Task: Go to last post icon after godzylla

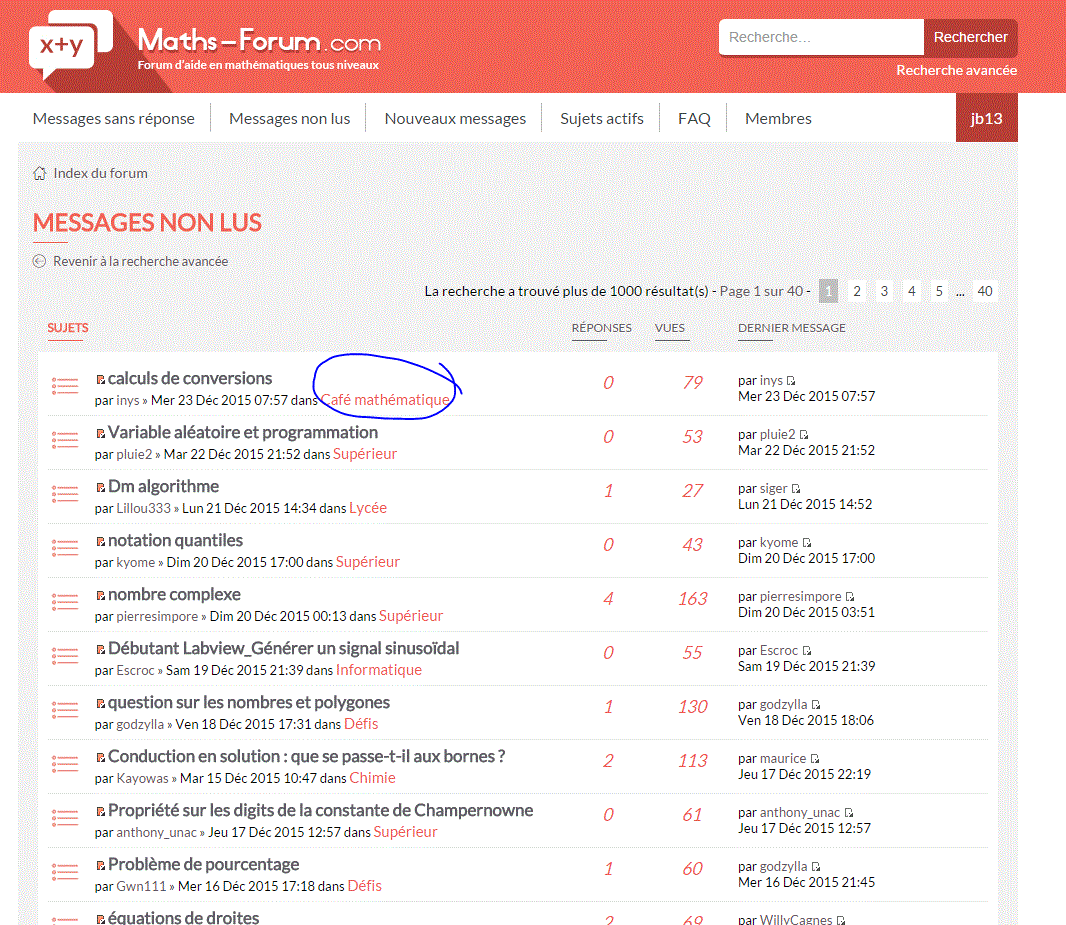Action: pos(816,705)
